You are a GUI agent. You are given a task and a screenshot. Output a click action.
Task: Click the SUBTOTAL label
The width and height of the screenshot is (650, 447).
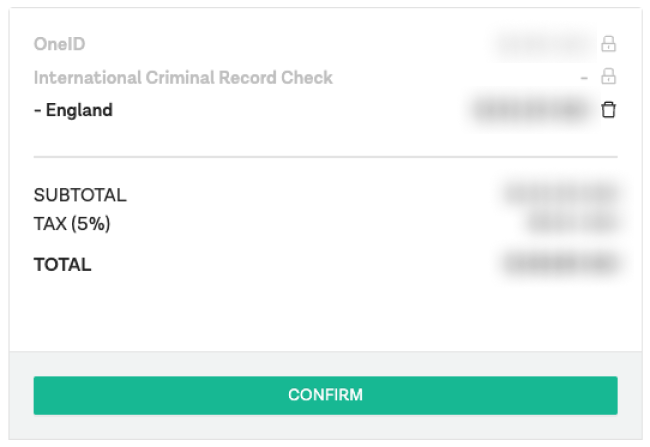(80, 195)
